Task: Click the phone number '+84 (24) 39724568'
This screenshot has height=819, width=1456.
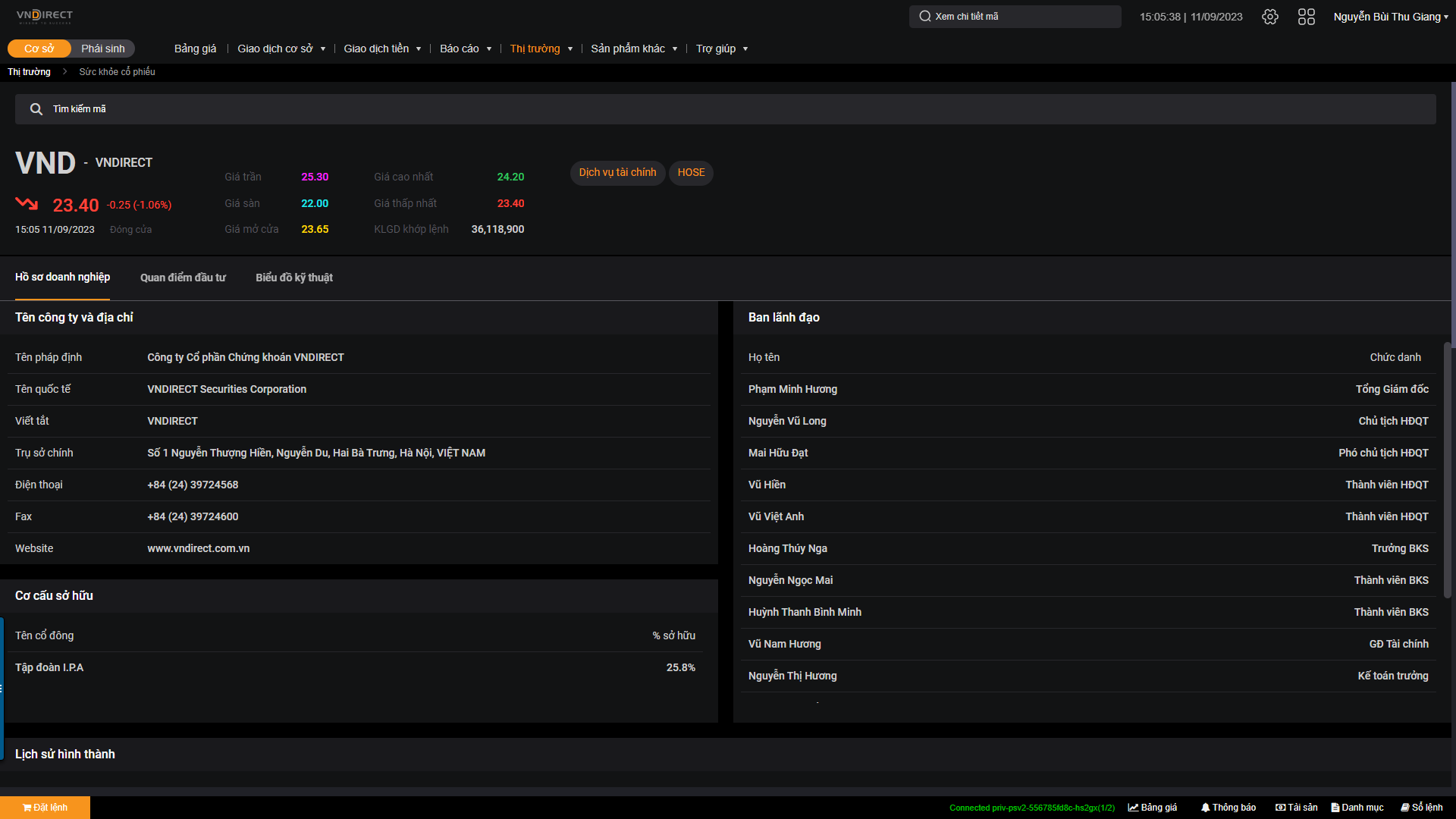Action: click(193, 485)
